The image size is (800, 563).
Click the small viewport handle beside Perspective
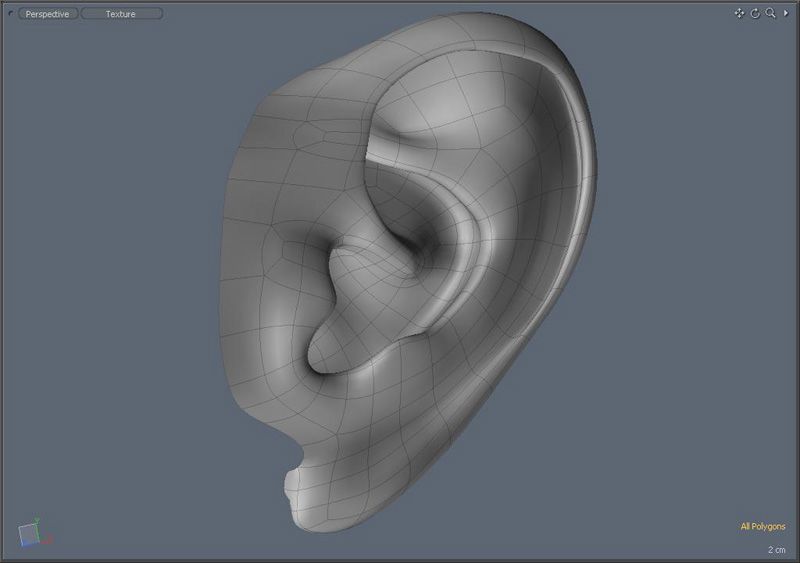(x=11, y=14)
